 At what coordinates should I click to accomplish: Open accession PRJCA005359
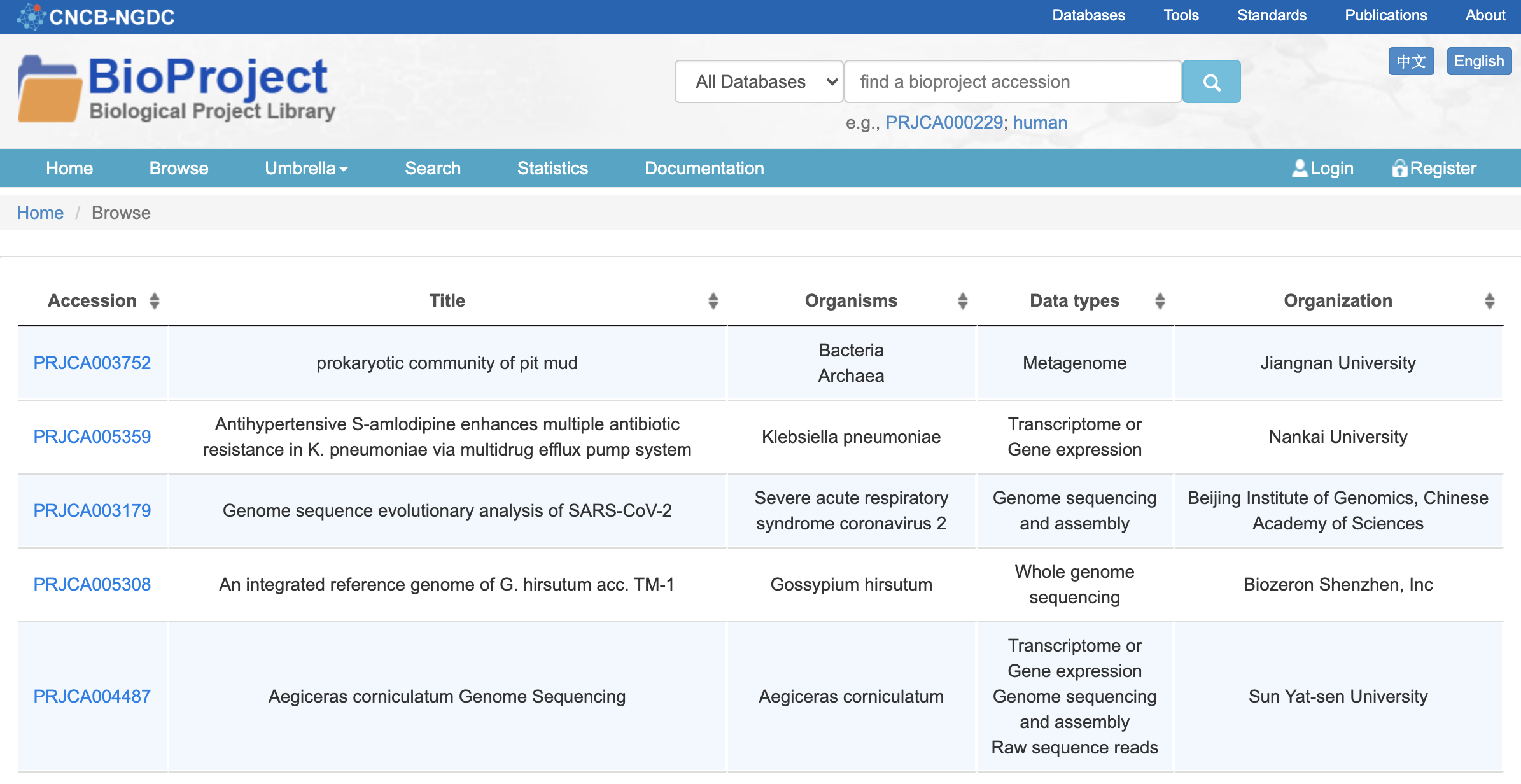(x=92, y=437)
